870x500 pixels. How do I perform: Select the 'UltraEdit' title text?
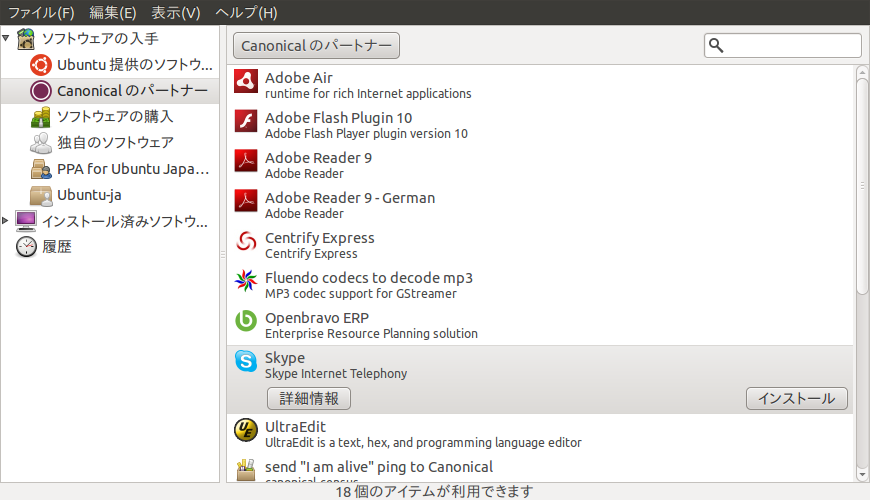[295, 427]
